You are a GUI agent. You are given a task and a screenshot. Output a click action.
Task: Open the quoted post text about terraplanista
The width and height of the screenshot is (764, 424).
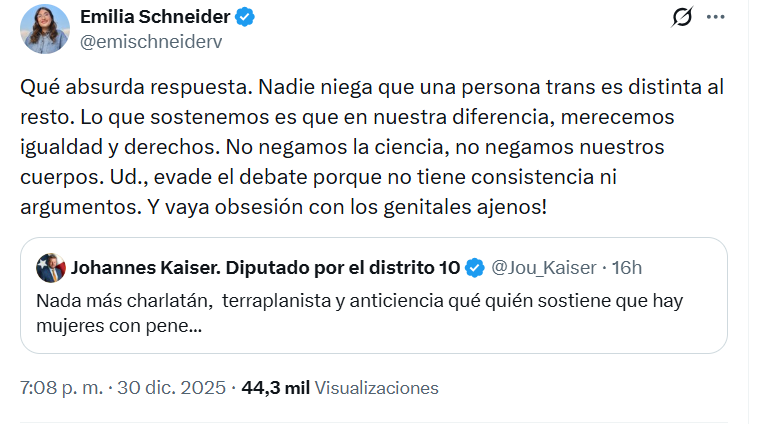[x=350, y=300]
